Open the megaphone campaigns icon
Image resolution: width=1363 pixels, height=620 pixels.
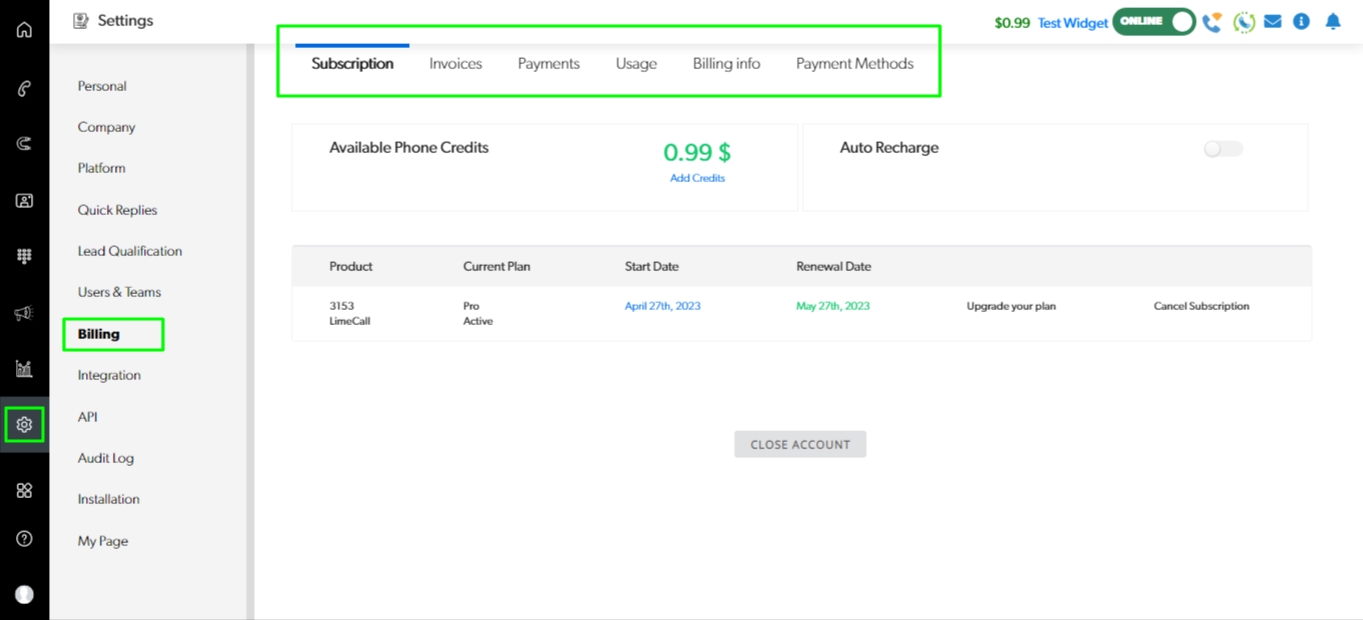point(24,313)
